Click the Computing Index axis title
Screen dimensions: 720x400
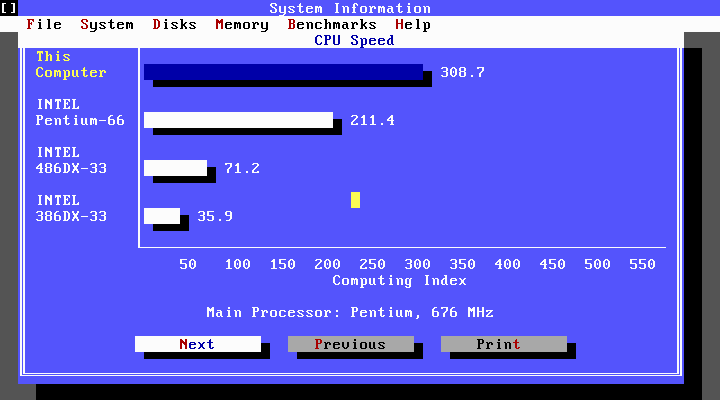tap(399, 280)
